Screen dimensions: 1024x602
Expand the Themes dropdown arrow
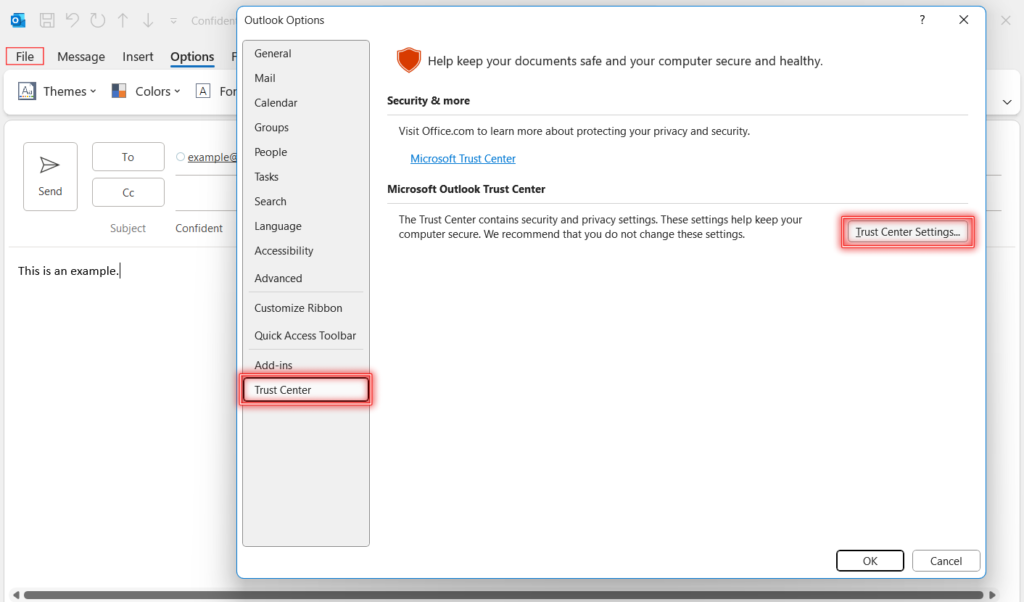point(93,91)
